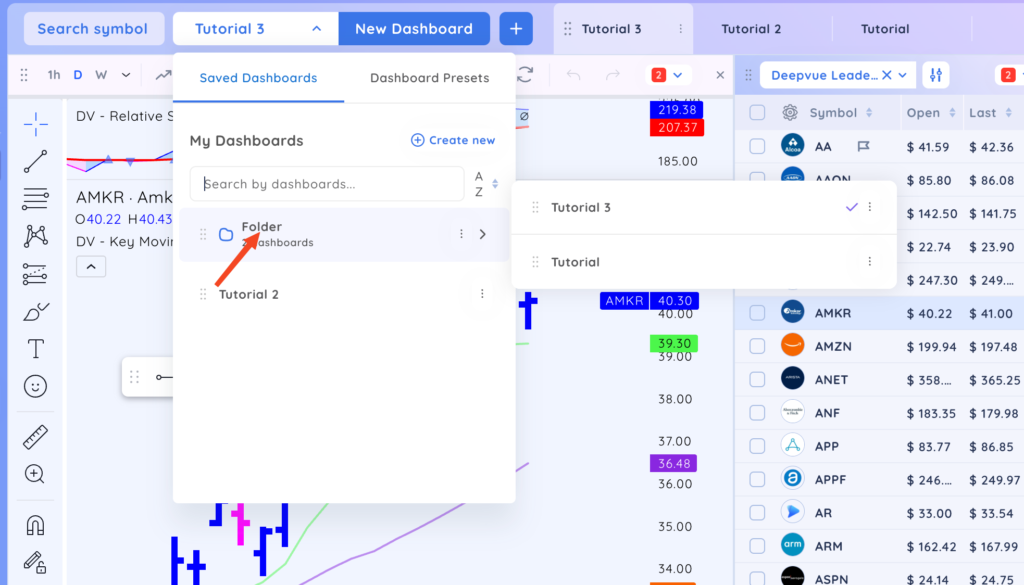Toggle magnet snap mode
The width and height of the screenshot is (1024, 585).
pyautogui.click(x=35, y=525)
